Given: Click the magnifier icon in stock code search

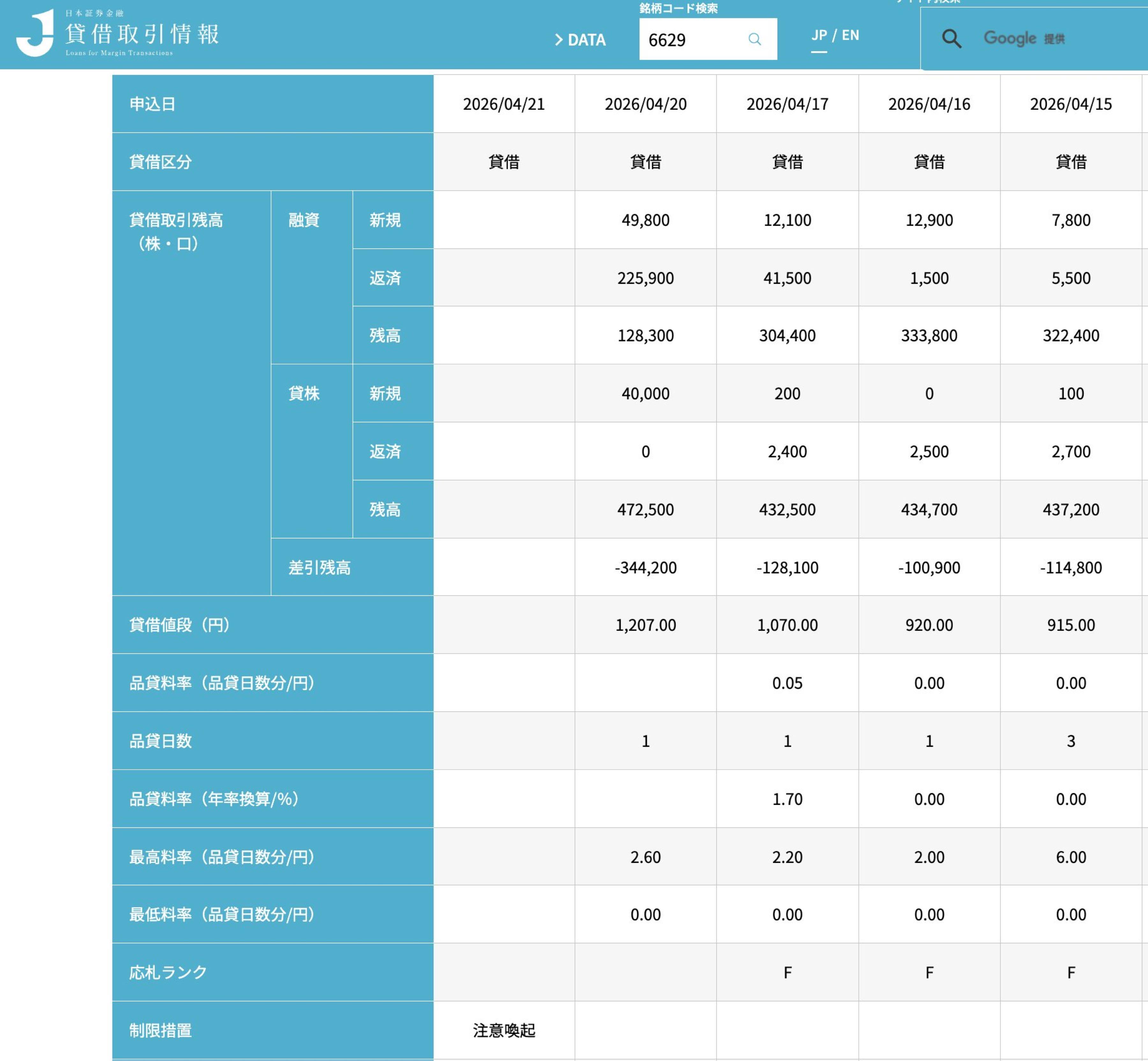Looking at the screenshot, I should point(754,39).
